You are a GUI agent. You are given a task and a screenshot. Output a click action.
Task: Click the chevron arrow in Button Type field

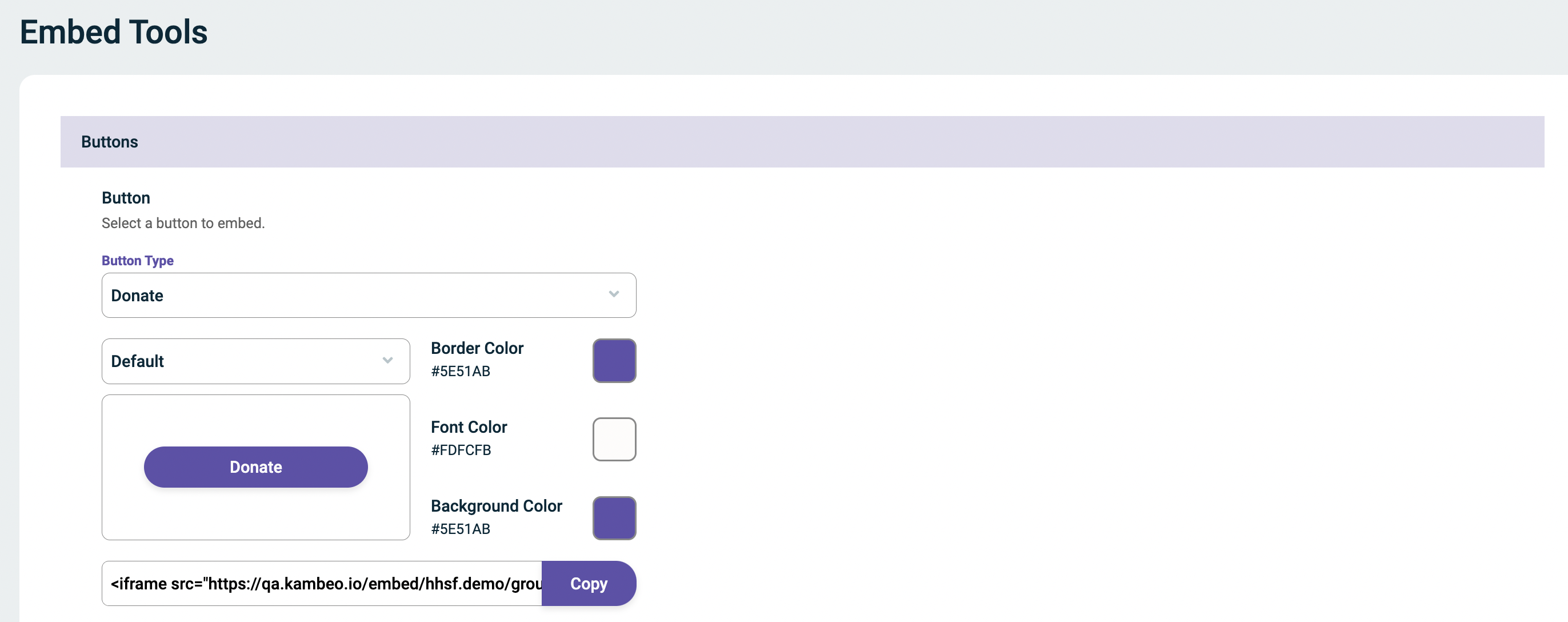tap(614, 295)
